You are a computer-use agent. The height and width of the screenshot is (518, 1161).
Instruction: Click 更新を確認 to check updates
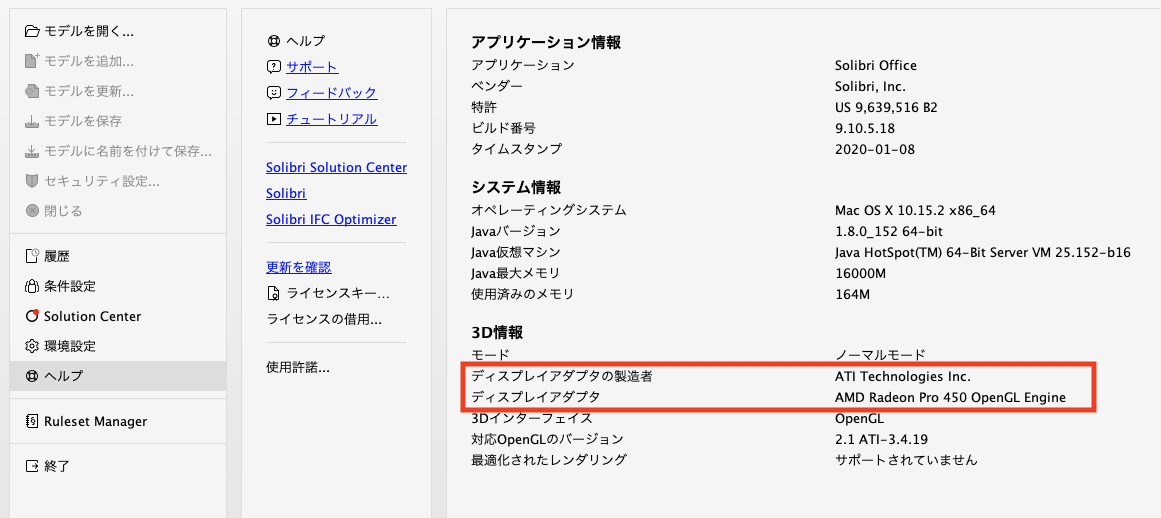(x=298, y=268)
